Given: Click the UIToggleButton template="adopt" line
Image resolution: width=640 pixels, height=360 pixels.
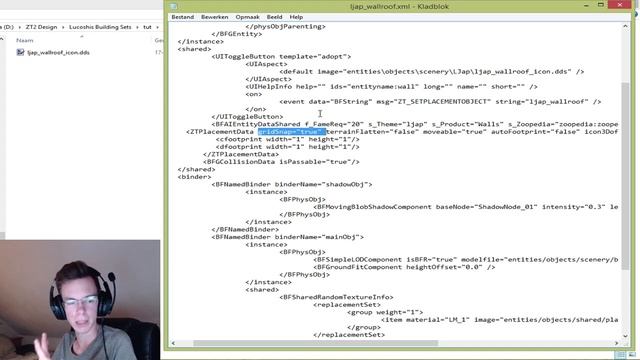Looking at the screenshot, I should click(x=281, y=57).
